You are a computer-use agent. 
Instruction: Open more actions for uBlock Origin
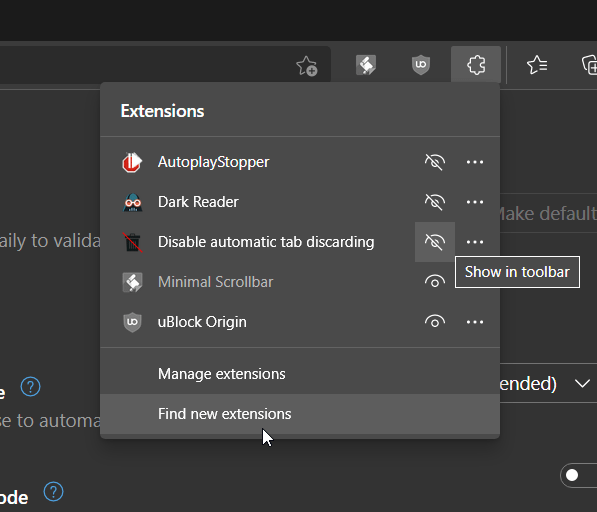point(475,322)
